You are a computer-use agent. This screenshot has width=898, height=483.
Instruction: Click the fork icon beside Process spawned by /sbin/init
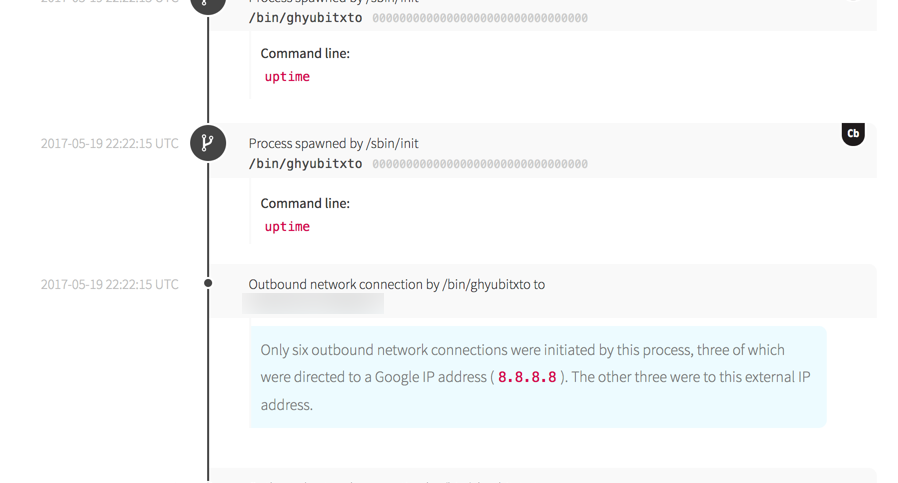208,143
